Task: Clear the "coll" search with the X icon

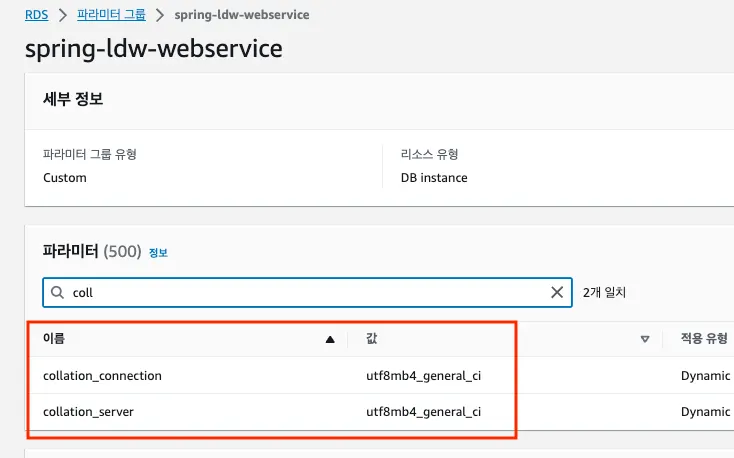Action: click(557, 292)
